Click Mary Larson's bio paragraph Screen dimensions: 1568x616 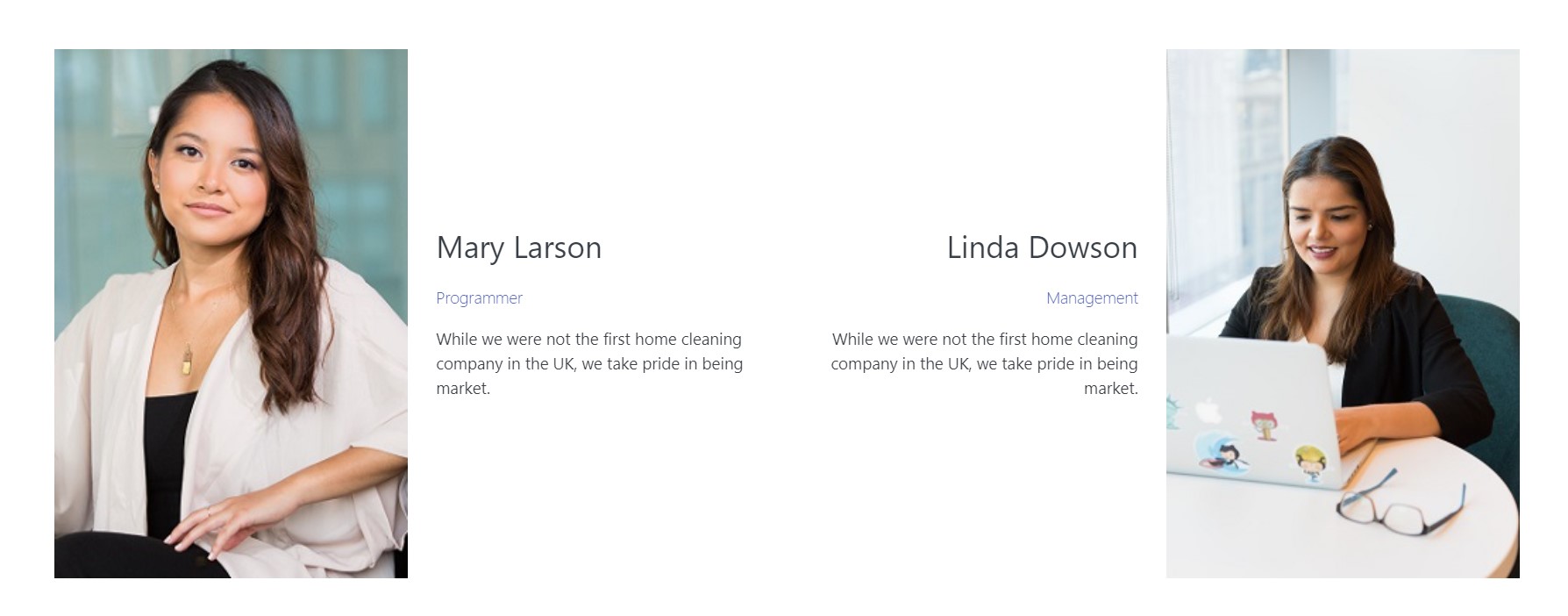(x=589, y=363)
